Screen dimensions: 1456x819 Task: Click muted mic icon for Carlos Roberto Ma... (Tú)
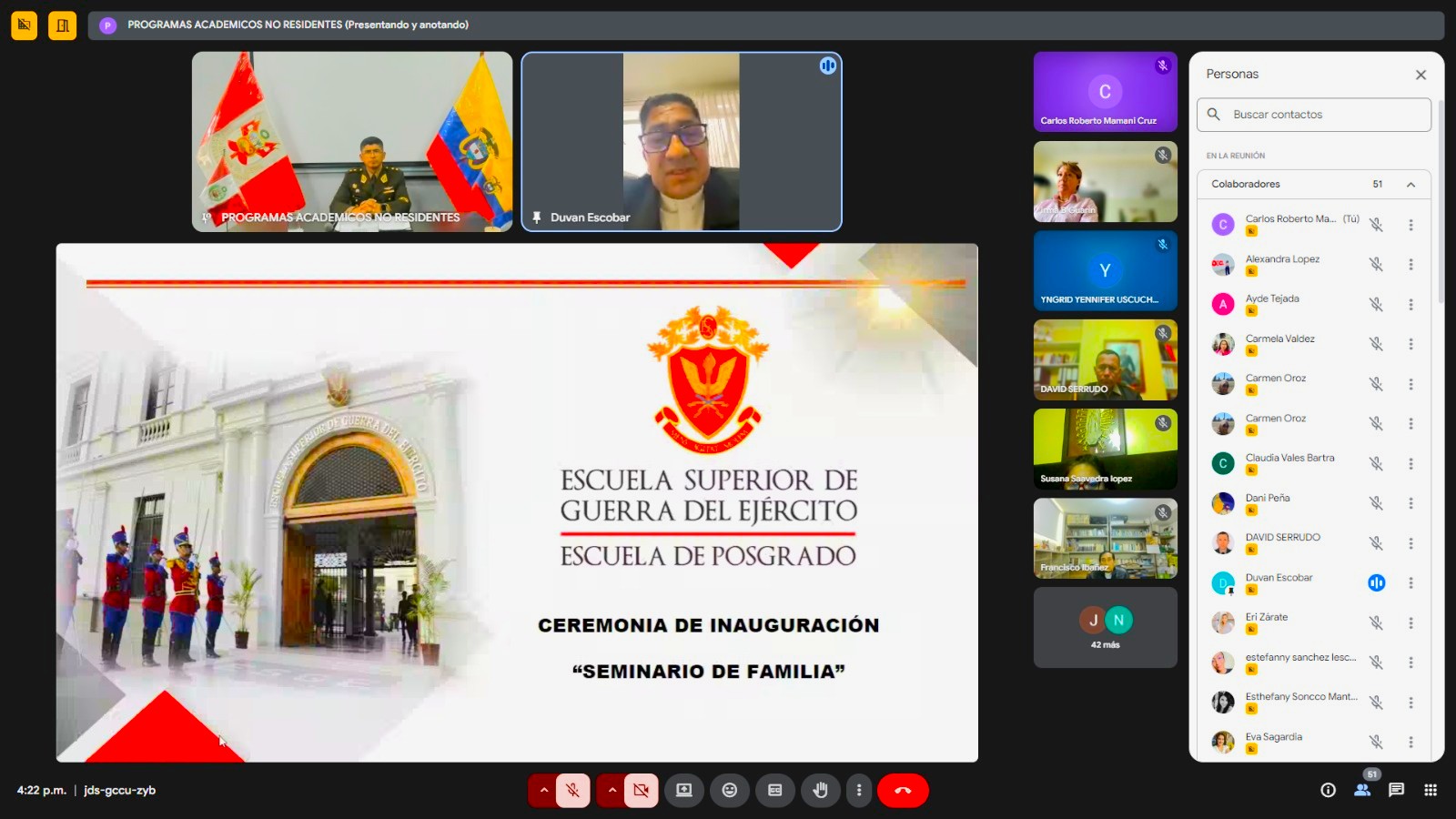coord(1376,225)
